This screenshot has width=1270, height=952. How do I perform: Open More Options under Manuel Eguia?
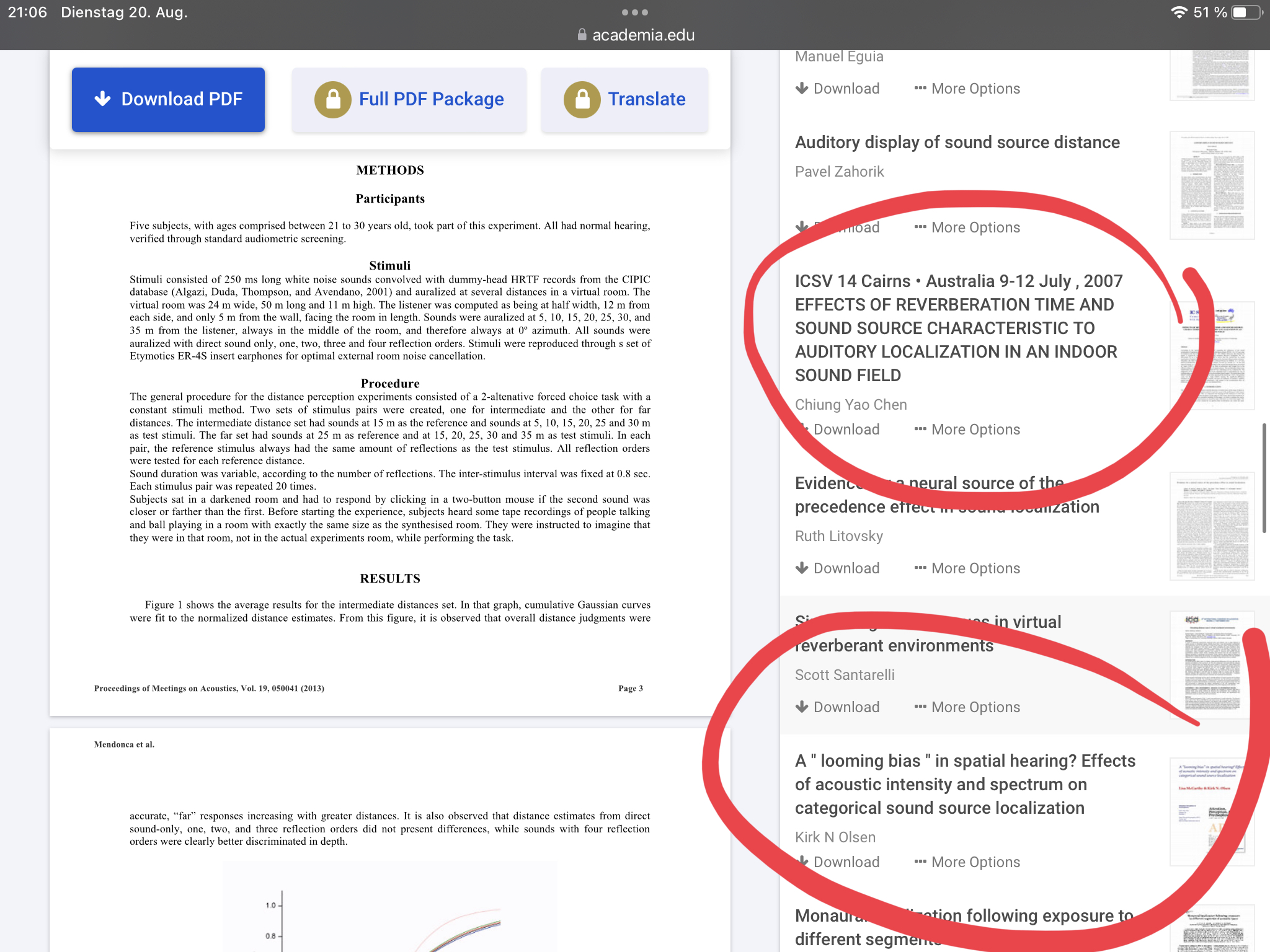(x=967, y=89)
